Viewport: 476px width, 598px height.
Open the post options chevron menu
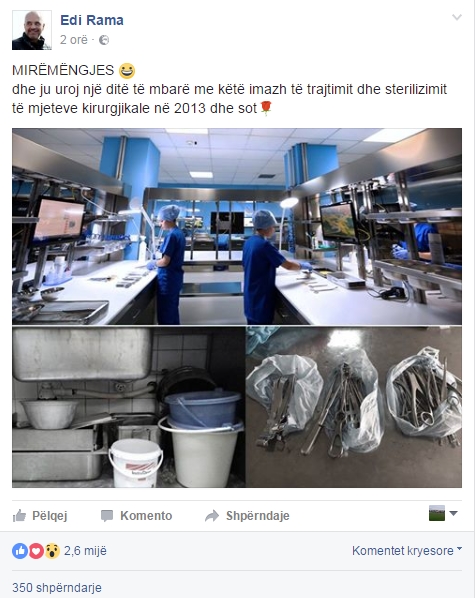(x=457, y=17)
